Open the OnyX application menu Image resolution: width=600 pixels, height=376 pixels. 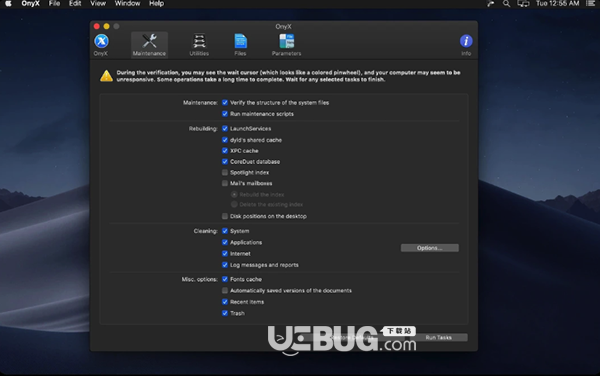(30, 4)
